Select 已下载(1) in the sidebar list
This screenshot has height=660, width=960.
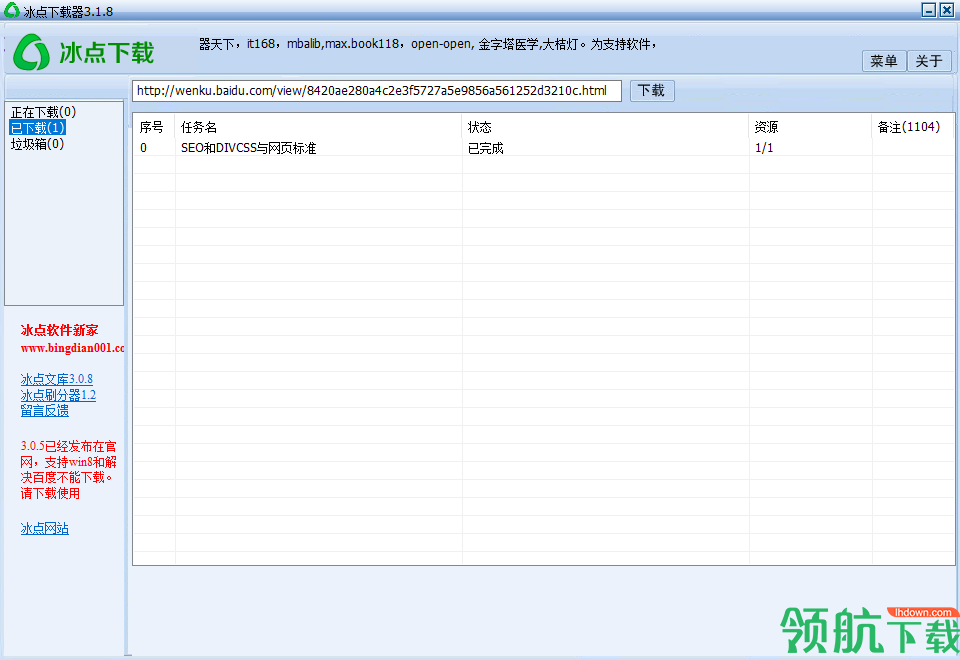tap(37, 128)
